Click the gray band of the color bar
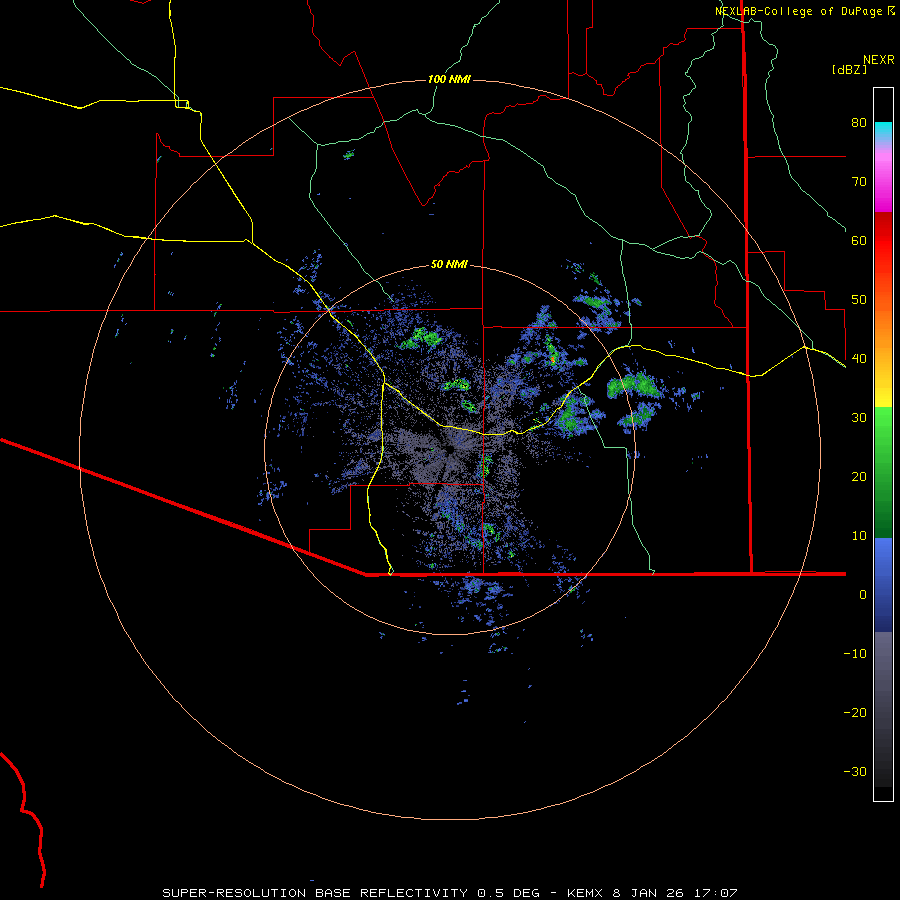This screenshot has height=900, width=900. [x=883, y=709]
